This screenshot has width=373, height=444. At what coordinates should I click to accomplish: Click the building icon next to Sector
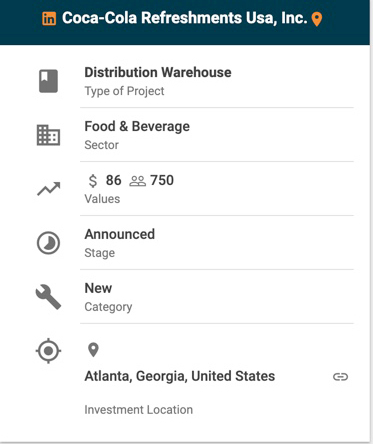tap(48, 135)
